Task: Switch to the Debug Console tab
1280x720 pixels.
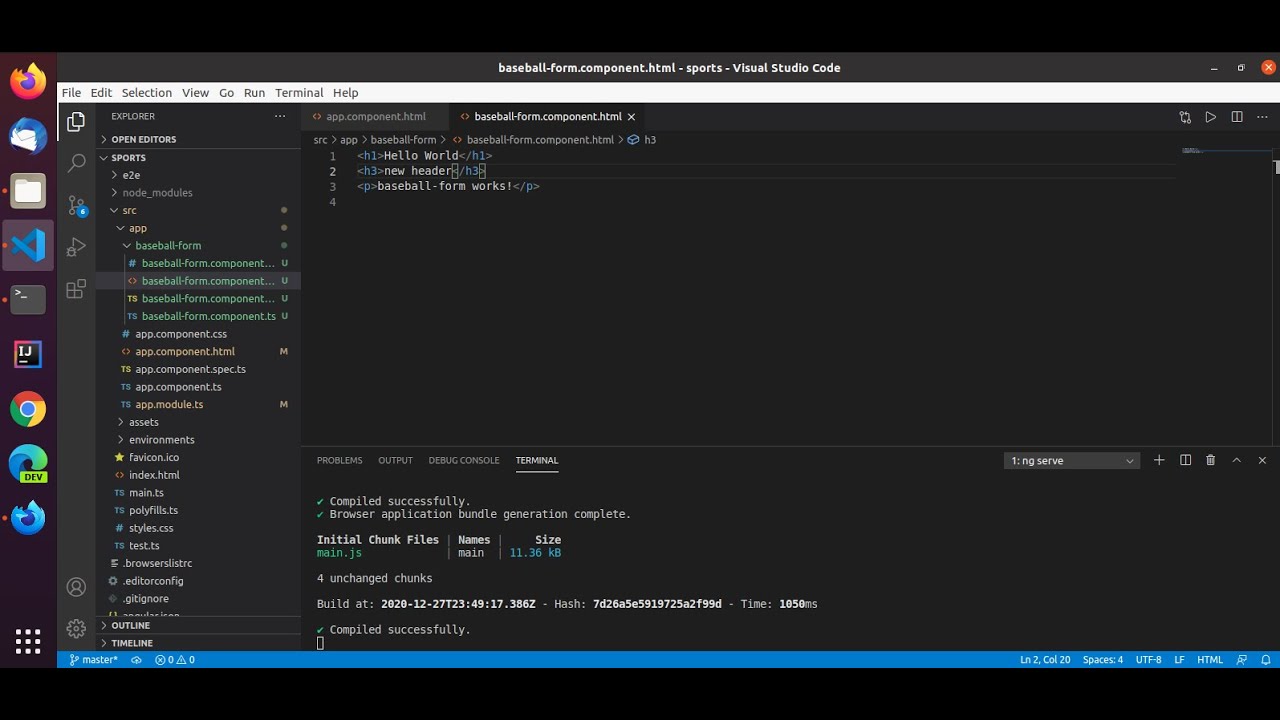Action: click(x=464, y=461)
